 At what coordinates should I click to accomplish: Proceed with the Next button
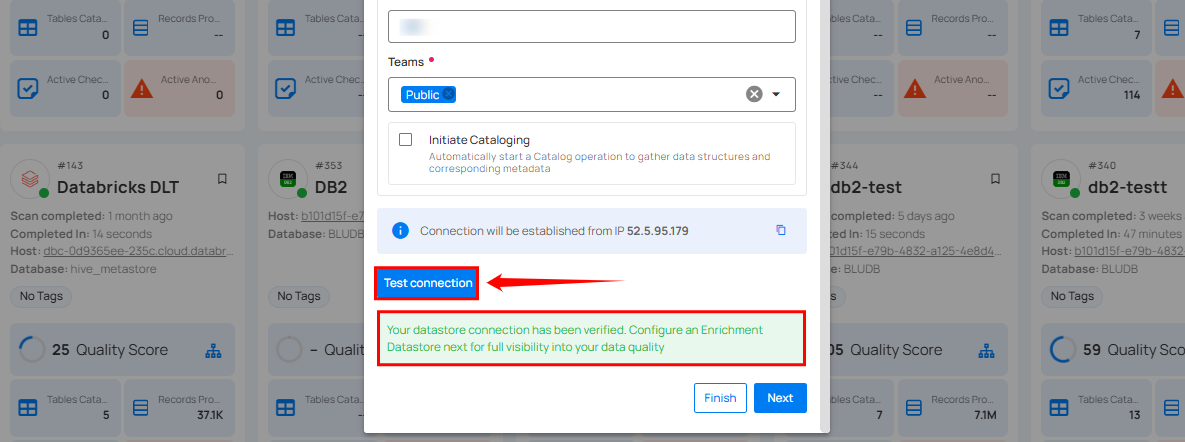780,398
